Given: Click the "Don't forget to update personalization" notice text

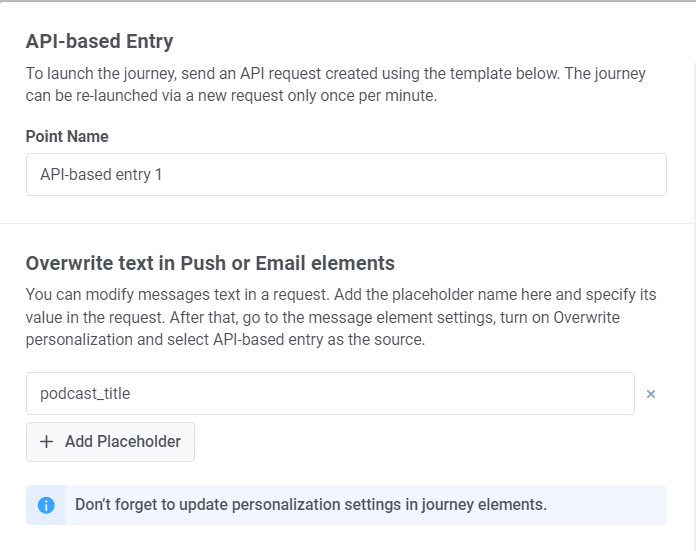Looking at the screenshot, I should (x=310, y=505).
